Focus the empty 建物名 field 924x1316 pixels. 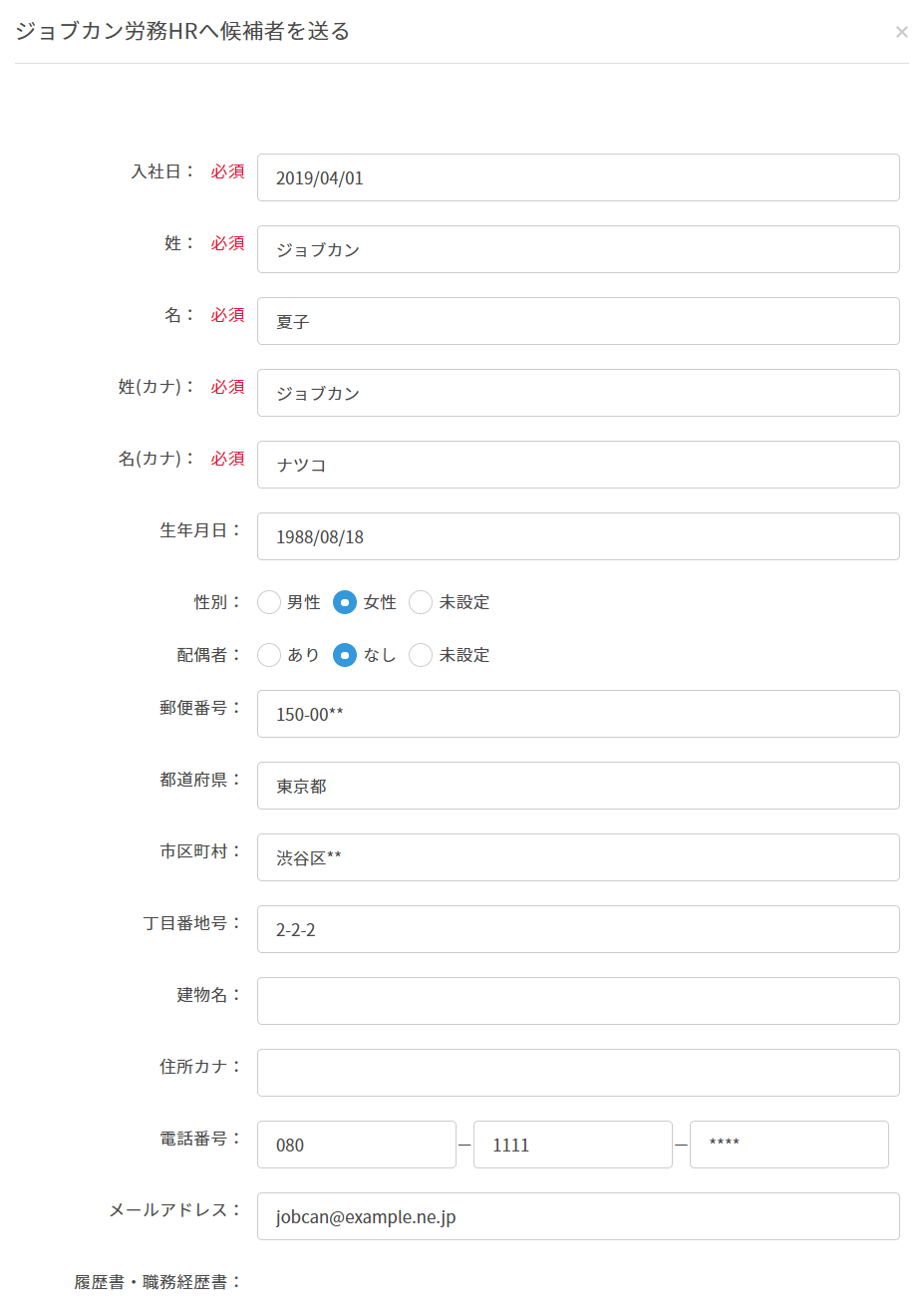[578, 1001]
